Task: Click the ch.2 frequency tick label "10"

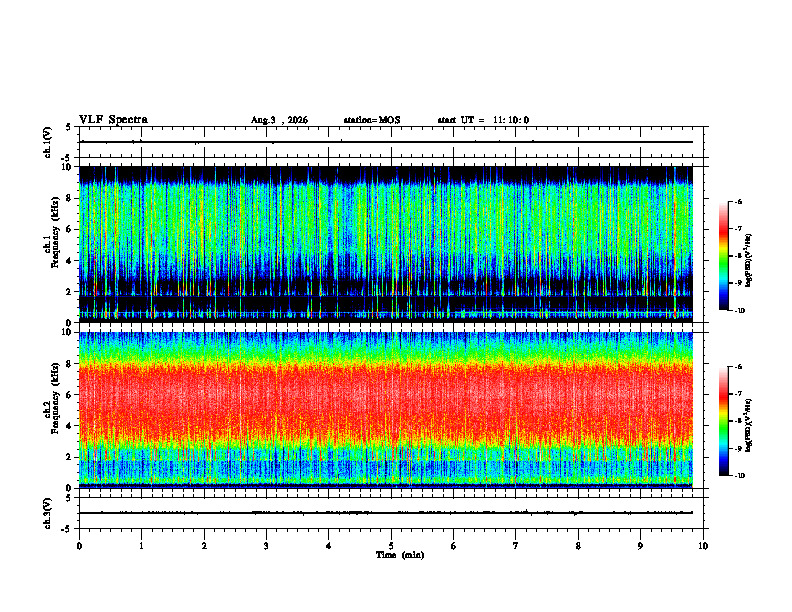Action: (x=68, y=332)
